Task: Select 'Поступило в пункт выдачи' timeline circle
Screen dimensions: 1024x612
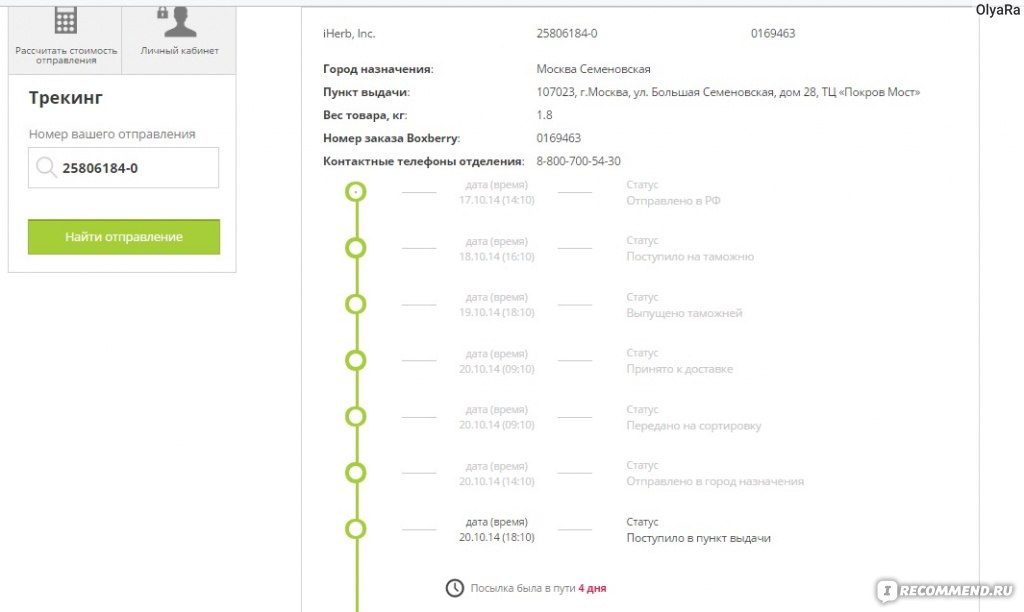Action: 355,529
